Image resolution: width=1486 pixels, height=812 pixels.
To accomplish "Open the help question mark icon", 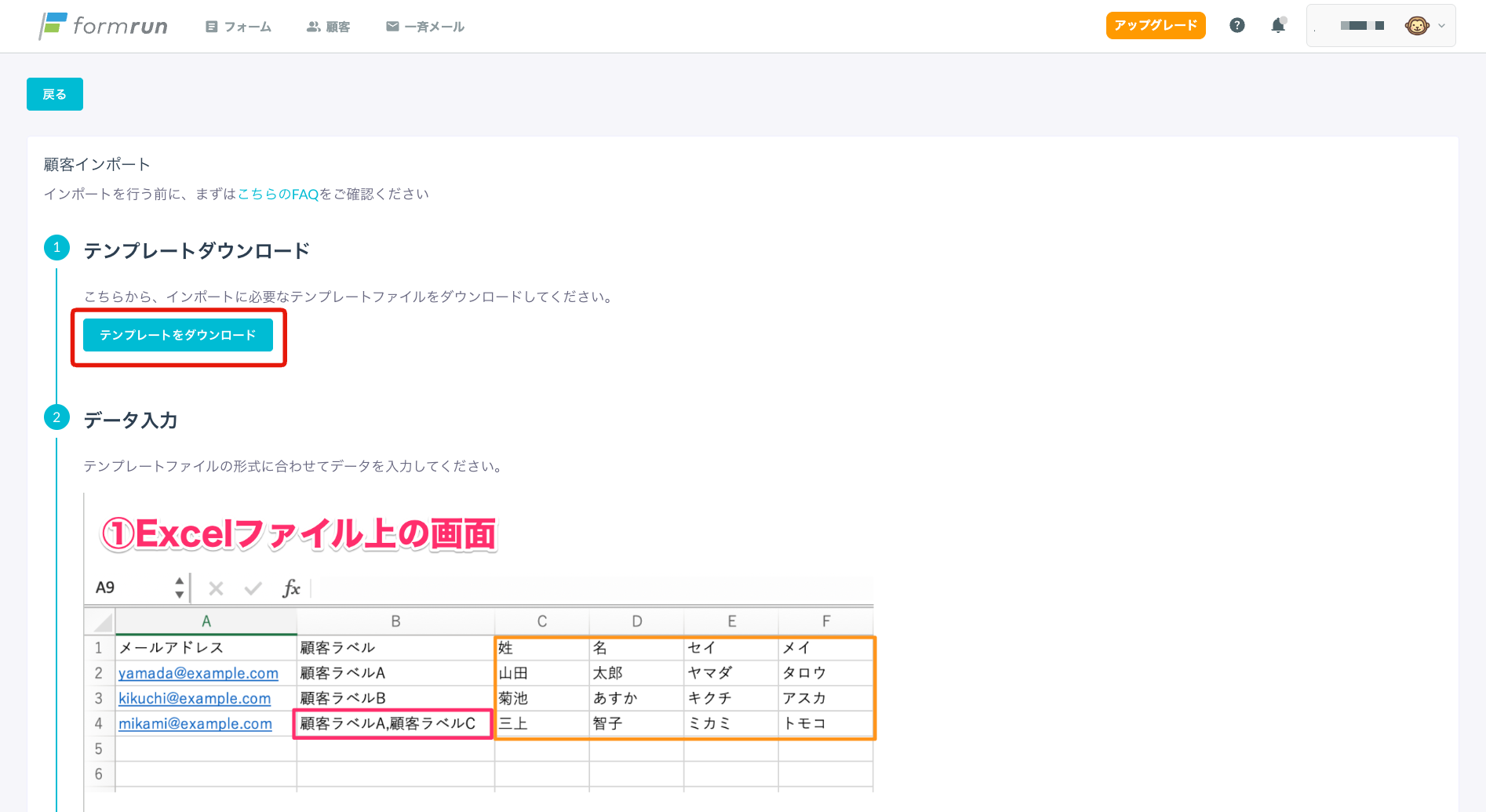I will click(x=1237, y=26).
